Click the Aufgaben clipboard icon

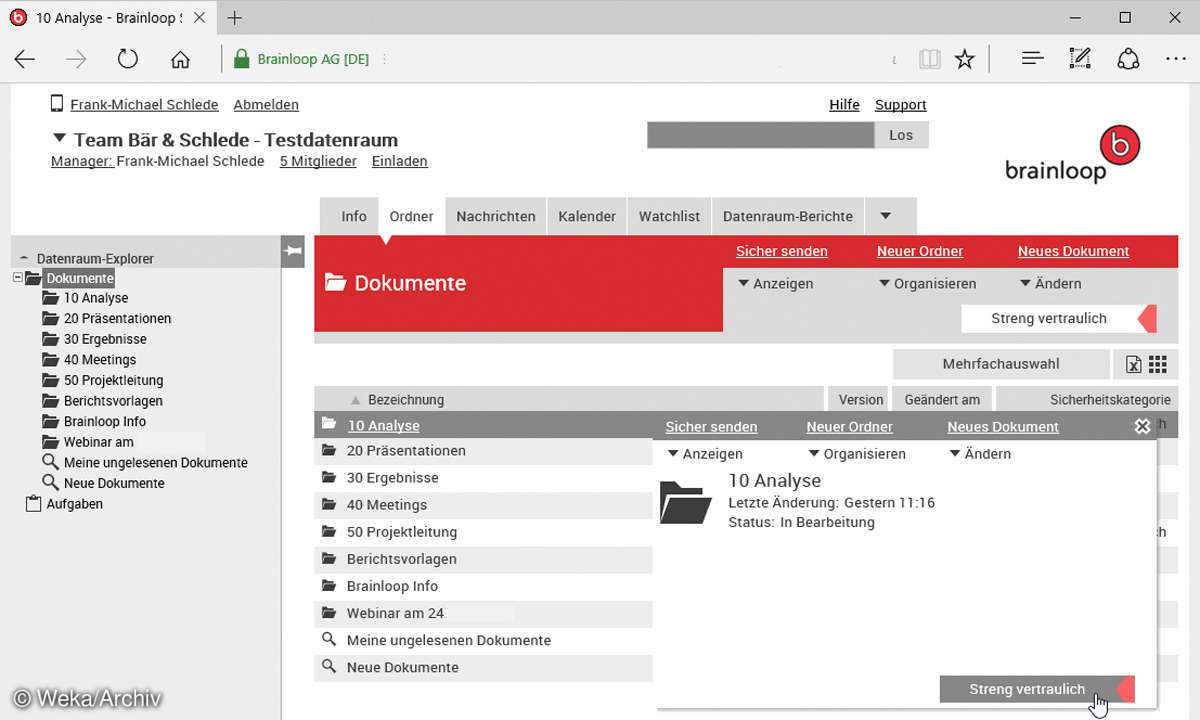click(x=34, y=504)
